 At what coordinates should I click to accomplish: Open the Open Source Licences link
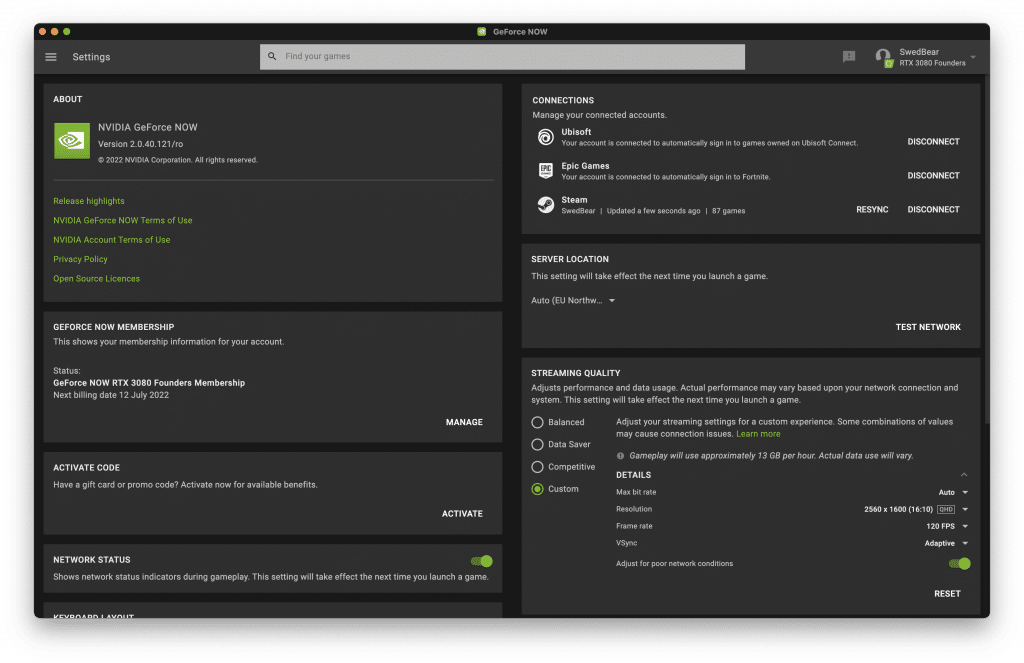click(x=97, y=279)
